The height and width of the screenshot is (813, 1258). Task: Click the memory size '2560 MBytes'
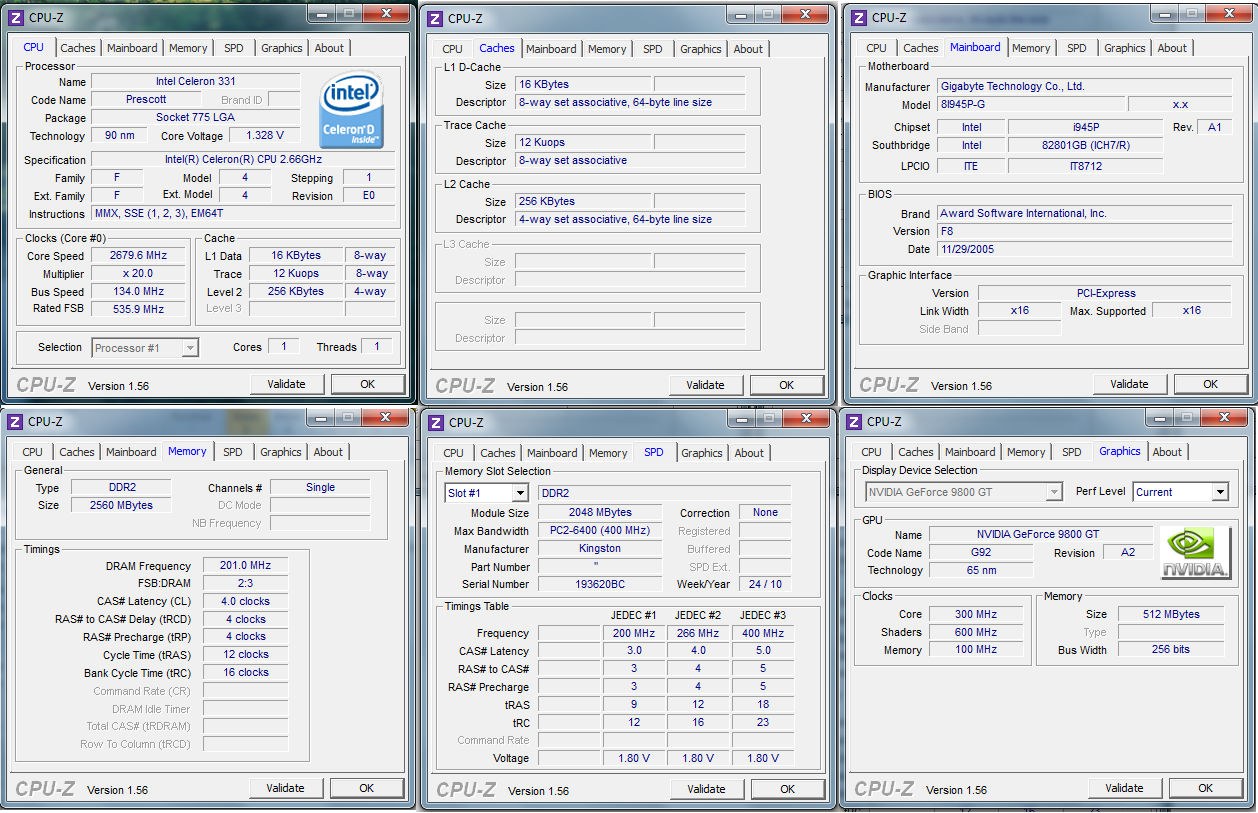tap(123, 506)
